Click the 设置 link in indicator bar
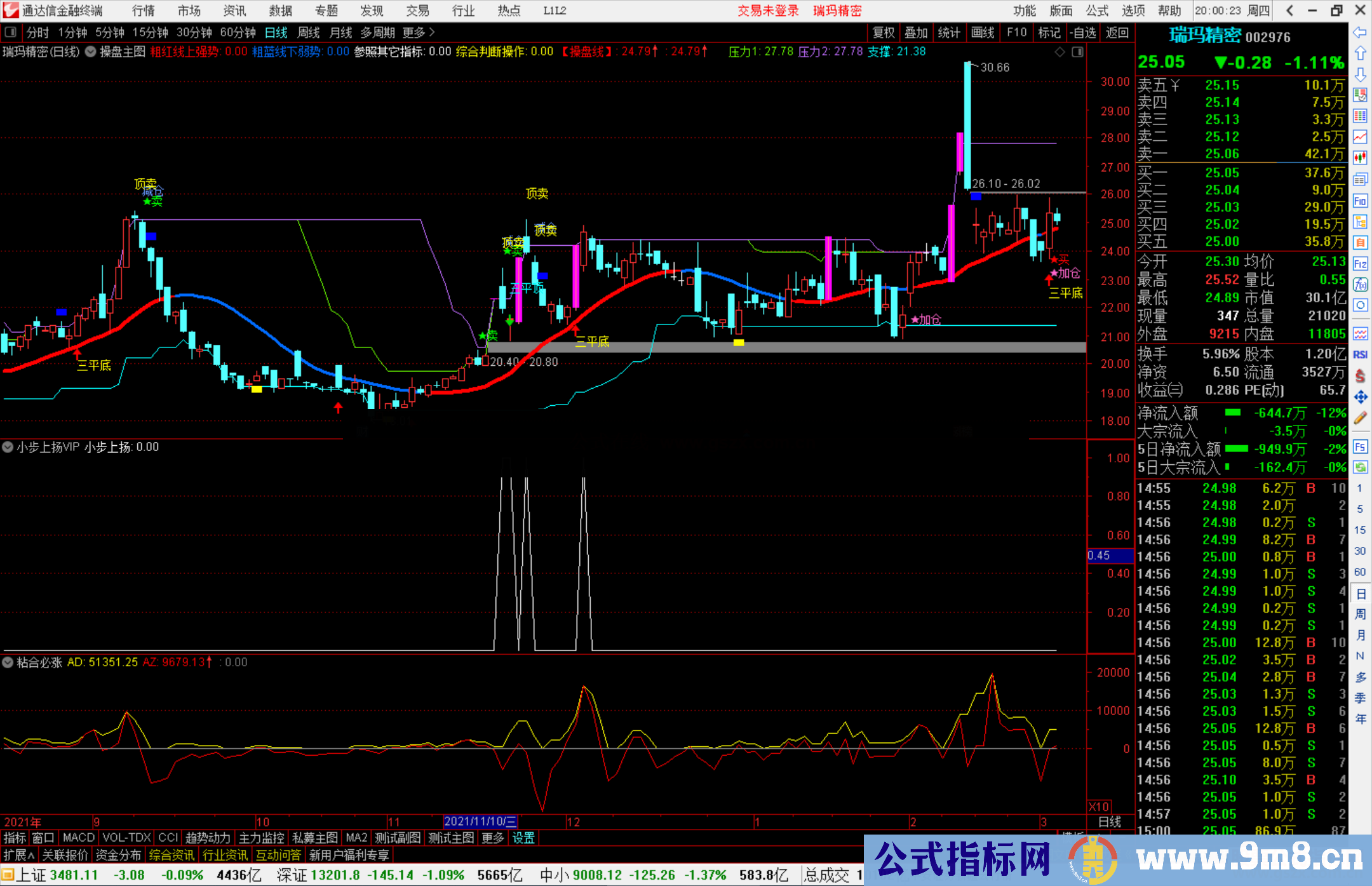 [x=523, y=838]
